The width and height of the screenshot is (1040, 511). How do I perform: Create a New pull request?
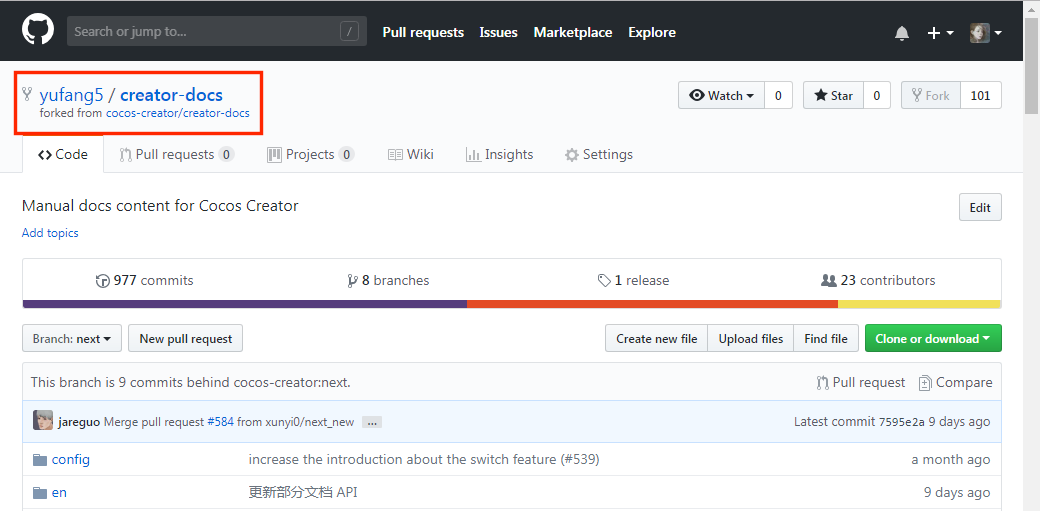(x=186, y=338)
